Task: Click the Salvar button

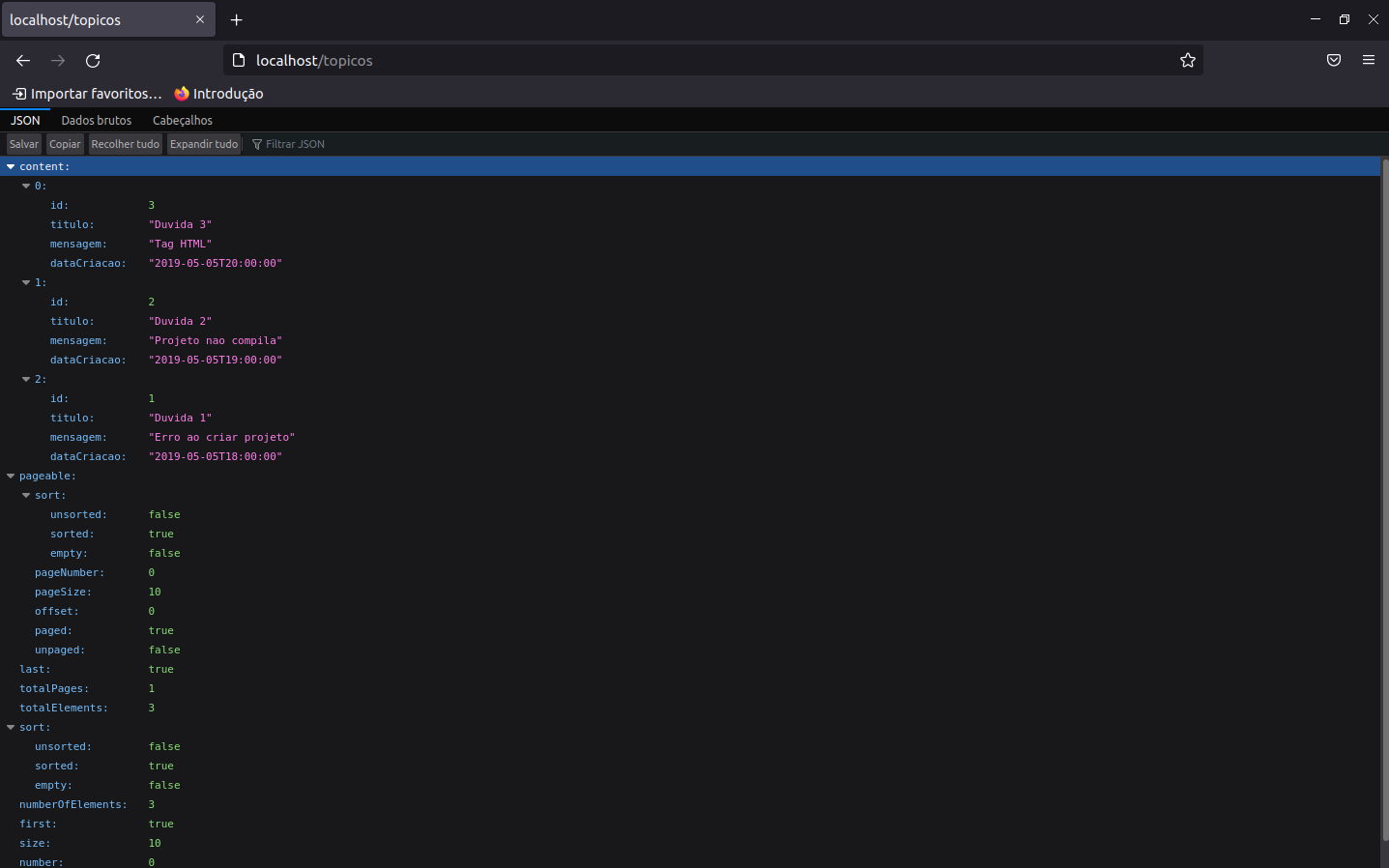Action: [x=24, y=144]
